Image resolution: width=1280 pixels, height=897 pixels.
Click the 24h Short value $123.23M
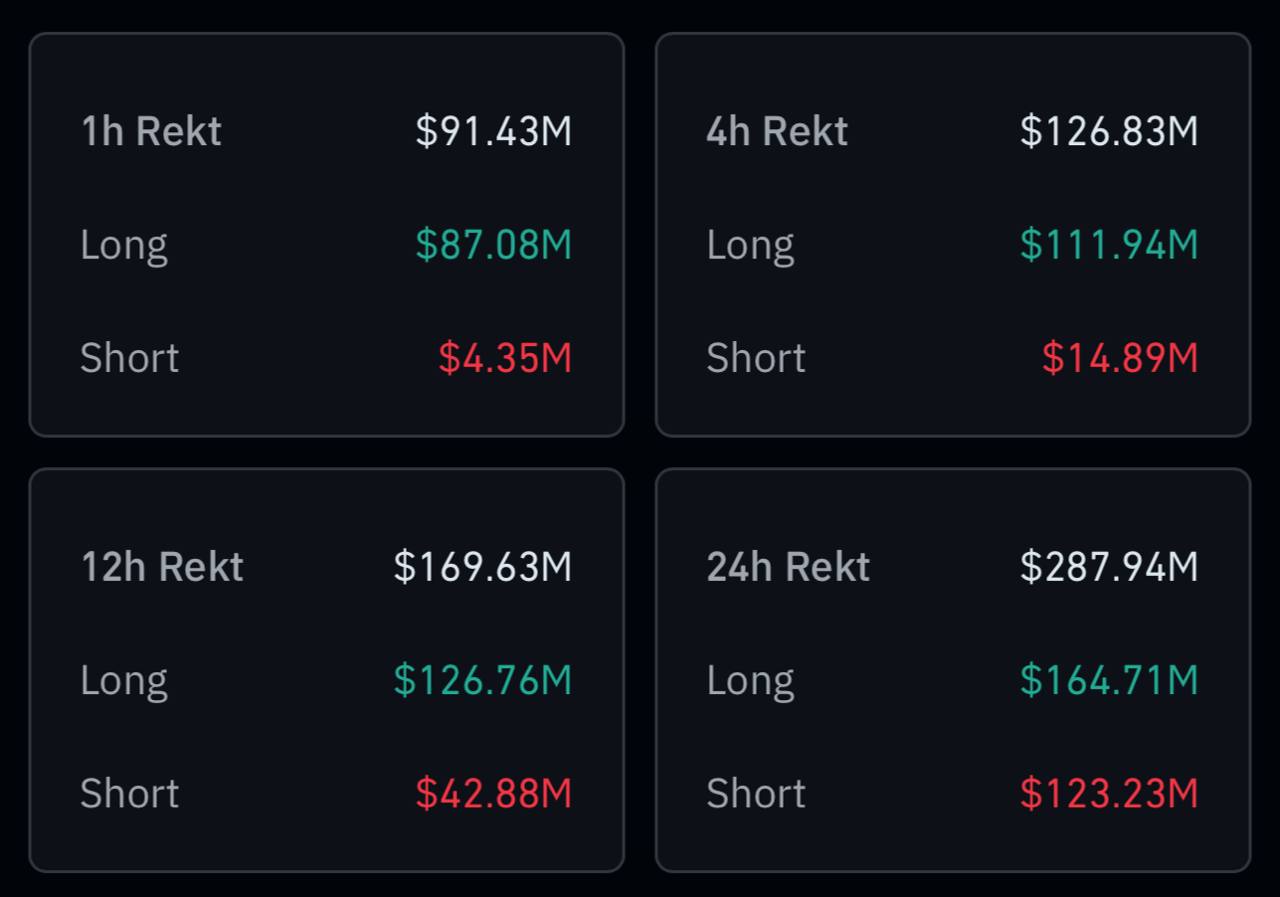(1108, 794)
